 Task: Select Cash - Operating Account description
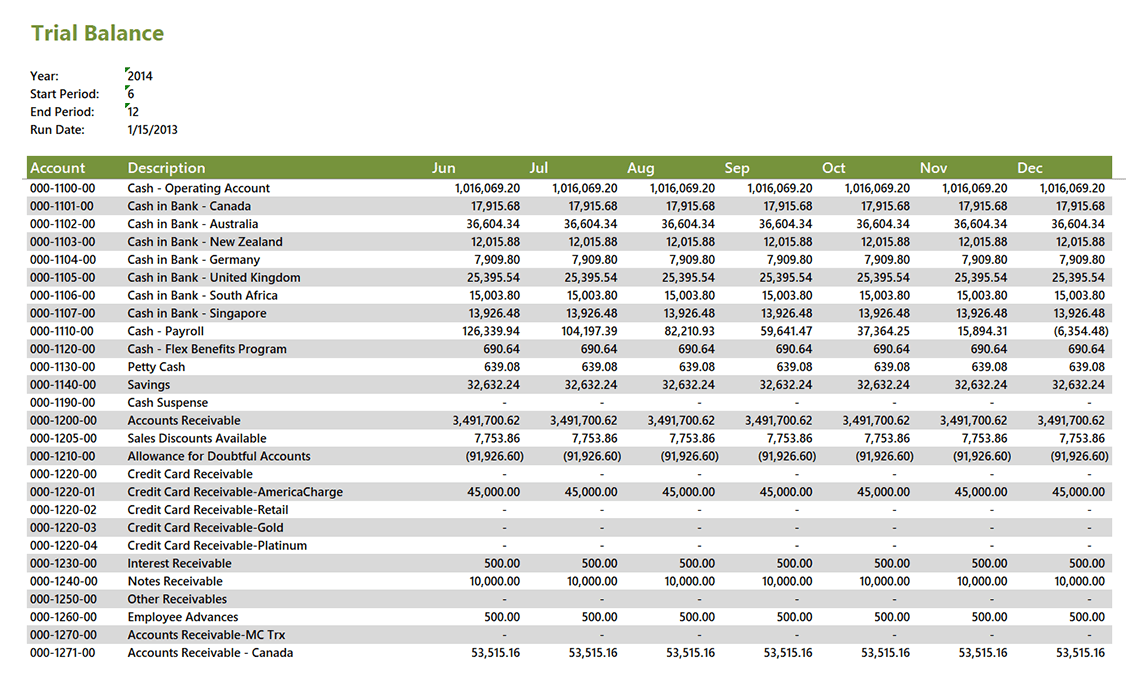(x=198, y=188)
